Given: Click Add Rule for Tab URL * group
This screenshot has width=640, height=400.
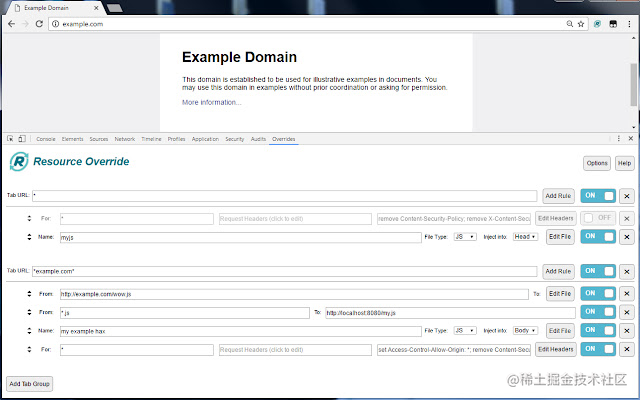Looking at the screenshot, I should 558,196.
